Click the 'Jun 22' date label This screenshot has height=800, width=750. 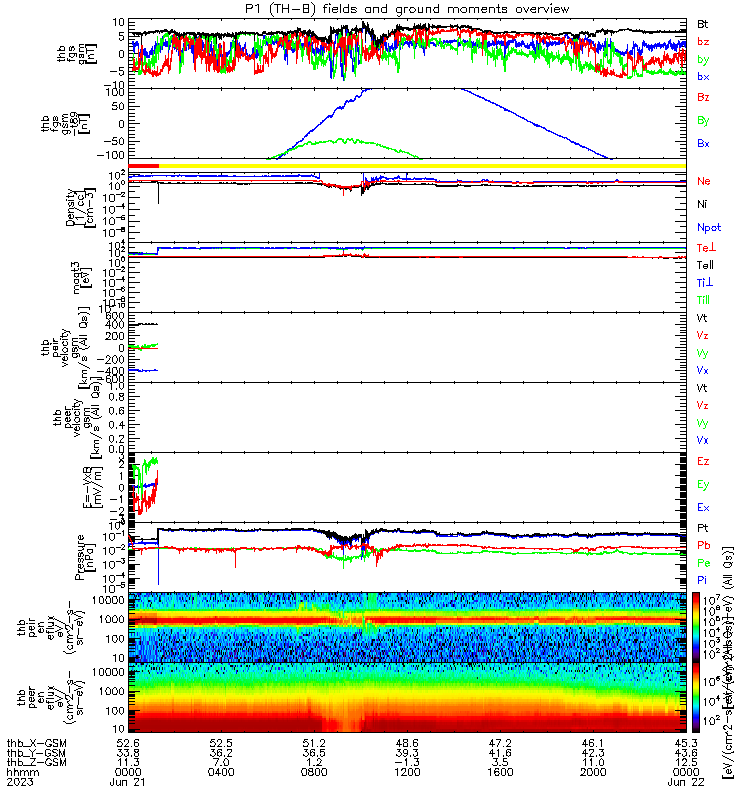tap(686, 782)
